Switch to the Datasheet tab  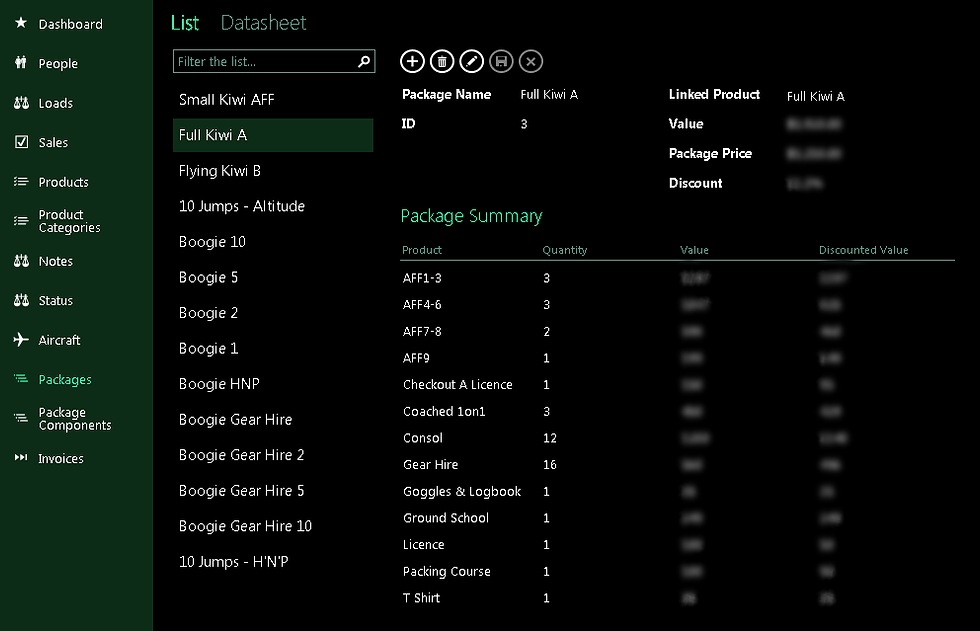click(x=263, y=22)
